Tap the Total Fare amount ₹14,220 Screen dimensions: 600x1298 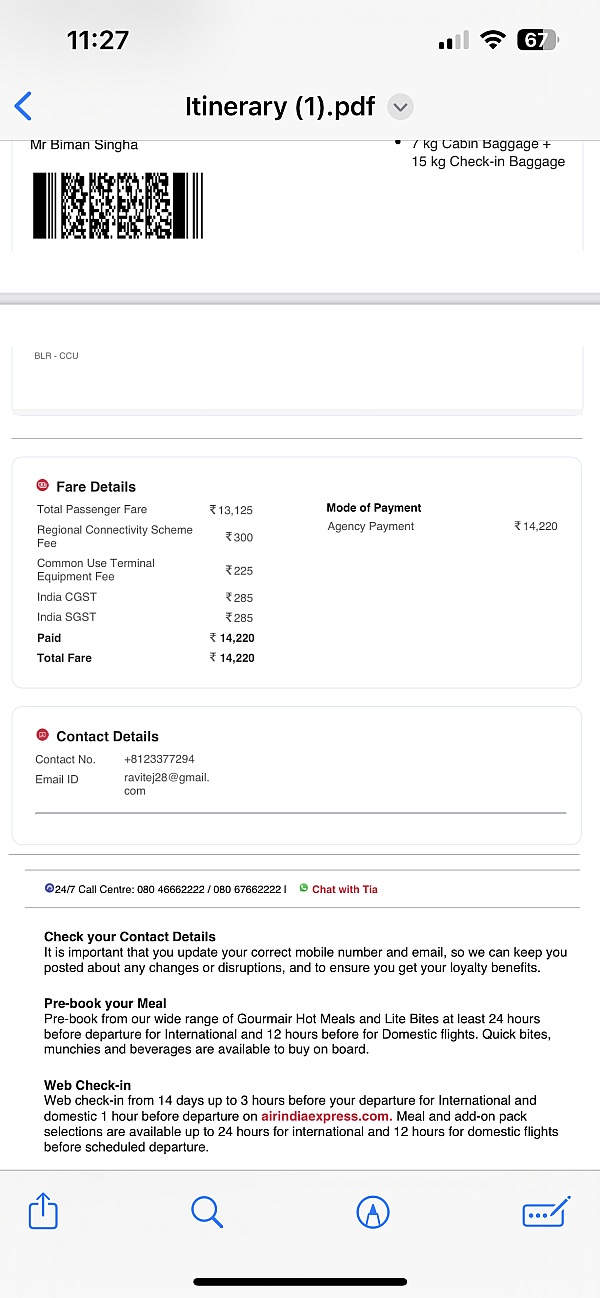tap(232, 658)
